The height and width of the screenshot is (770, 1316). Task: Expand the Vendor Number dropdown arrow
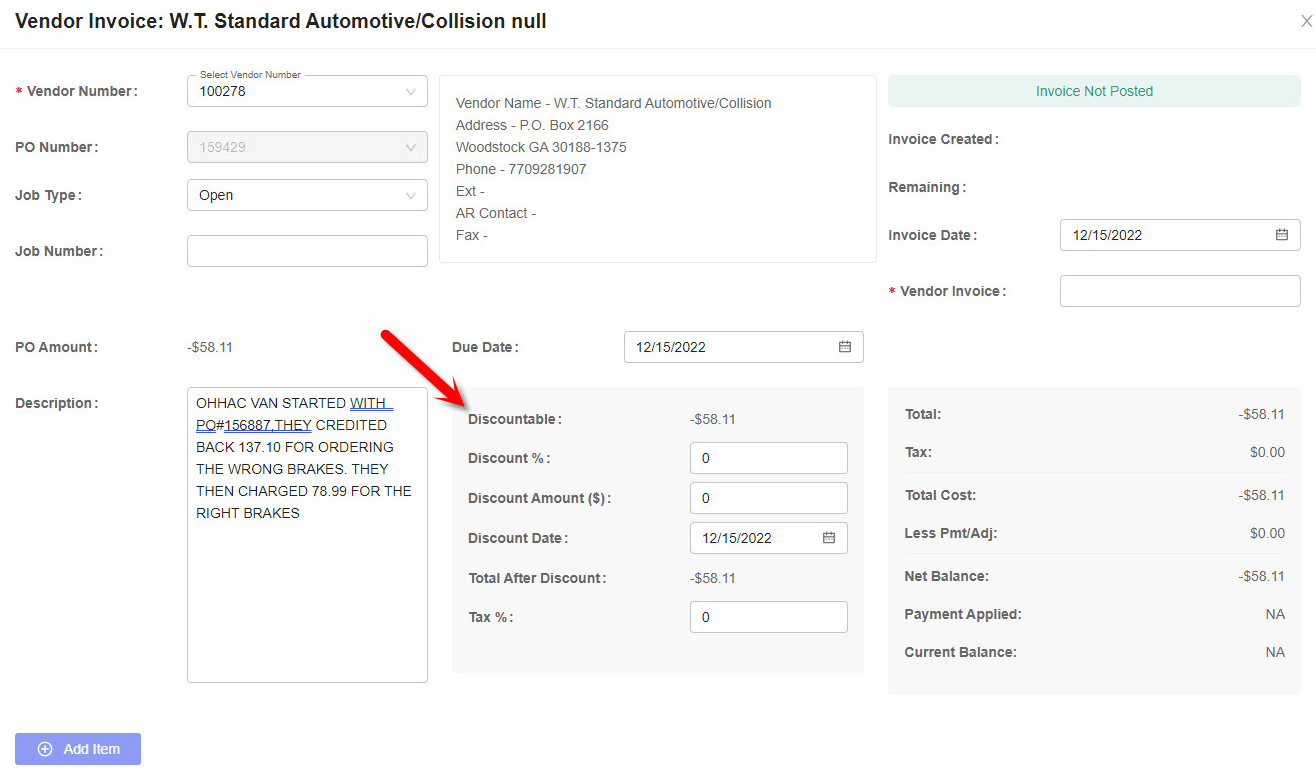(x=411, y=91)
